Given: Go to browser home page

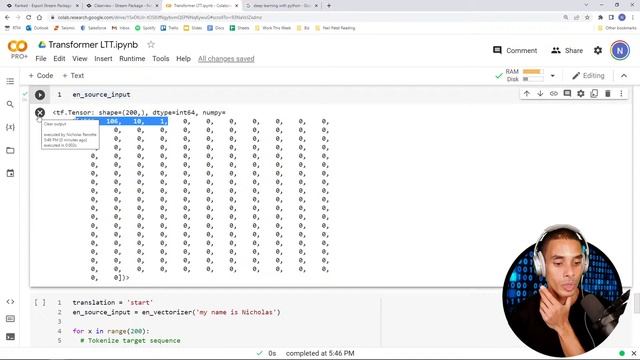Looking at the screenshot, I should click(39, 17).
